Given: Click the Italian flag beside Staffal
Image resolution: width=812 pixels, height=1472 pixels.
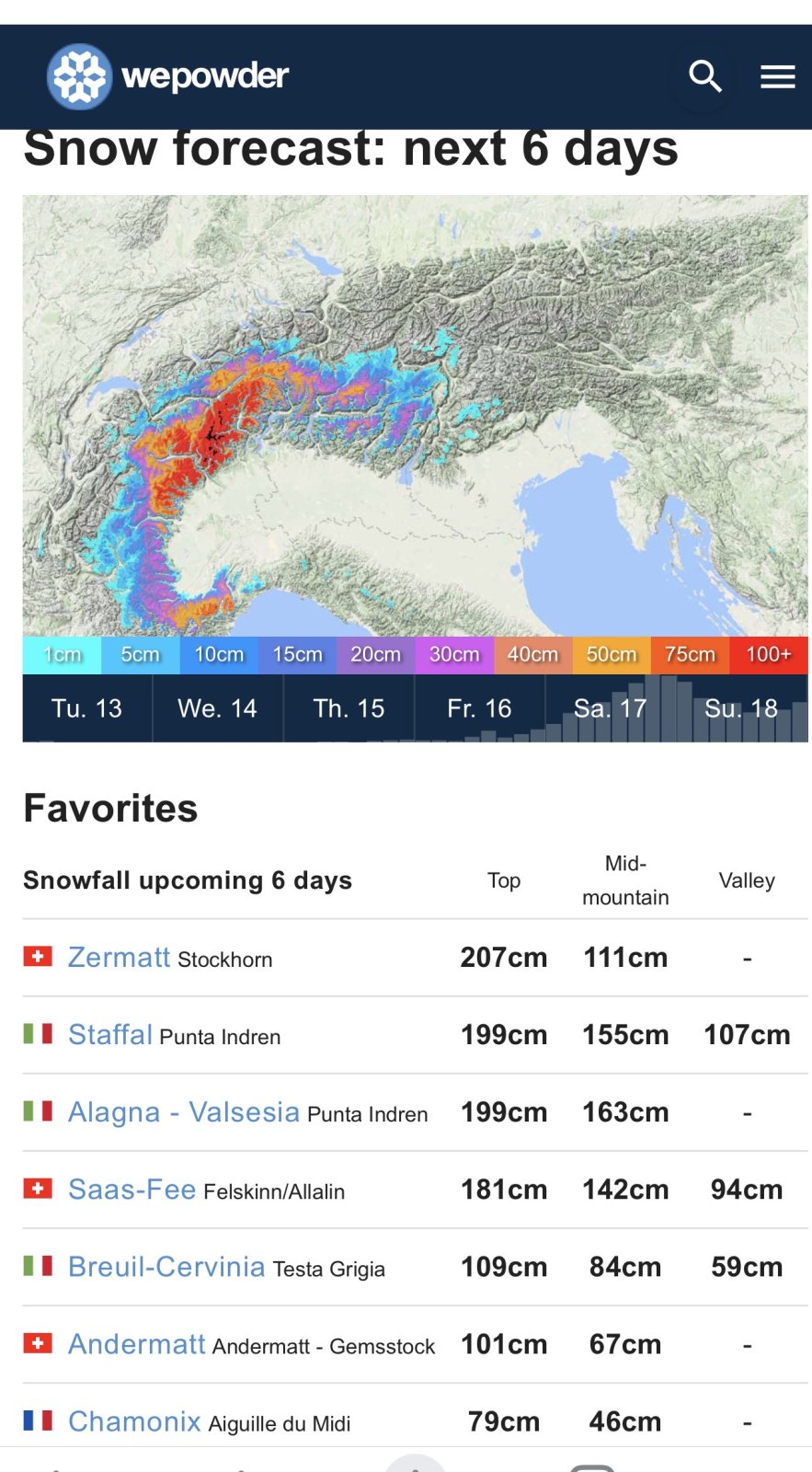Looking at the screenshot, I should click(38, 1034).
